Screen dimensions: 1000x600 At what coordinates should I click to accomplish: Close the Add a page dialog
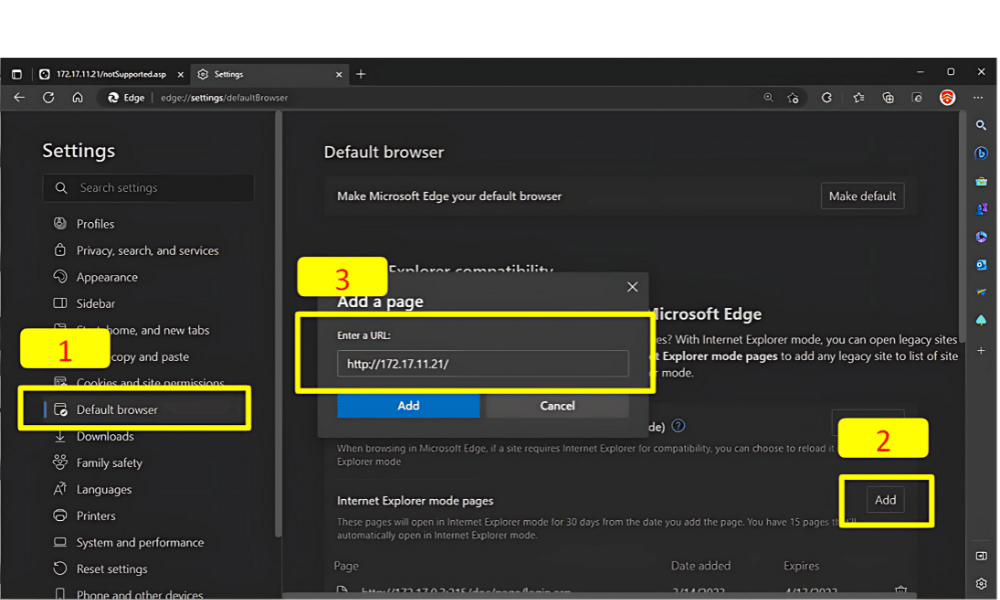632,287
